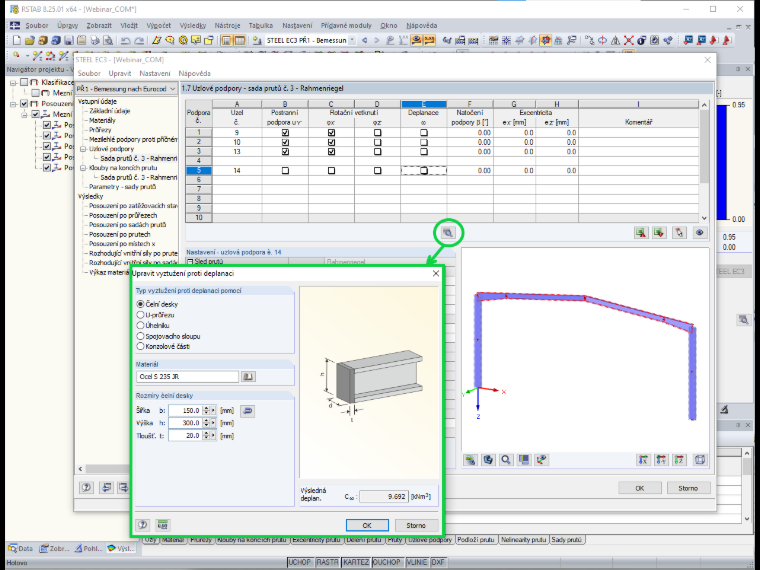Viewport: 760px width, 570px height.
Task: Toggle φz checkbox for node 13 row
Action: coord(378,151)
